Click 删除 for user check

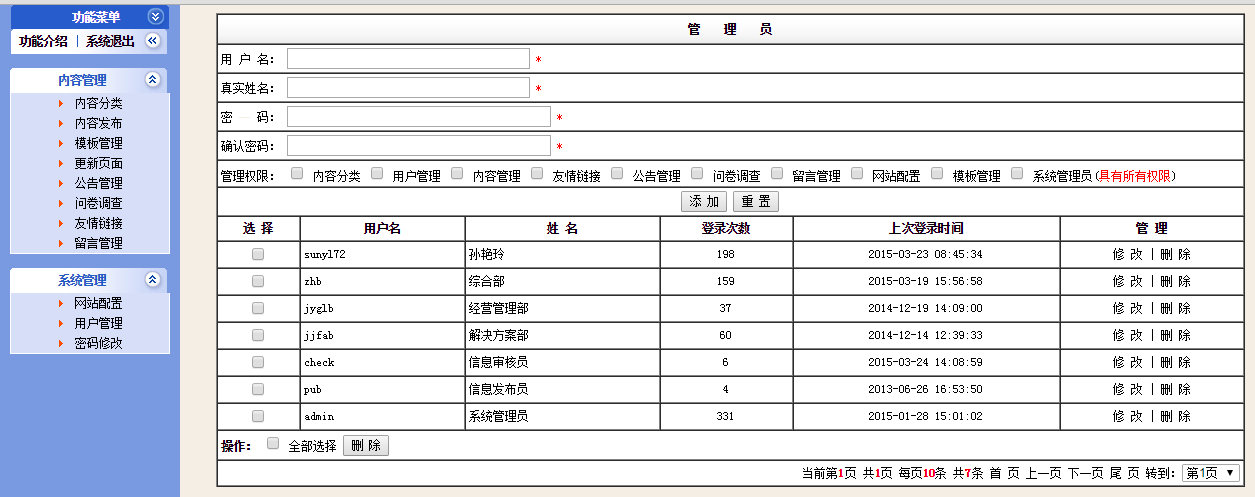(x=1176, y=362)
